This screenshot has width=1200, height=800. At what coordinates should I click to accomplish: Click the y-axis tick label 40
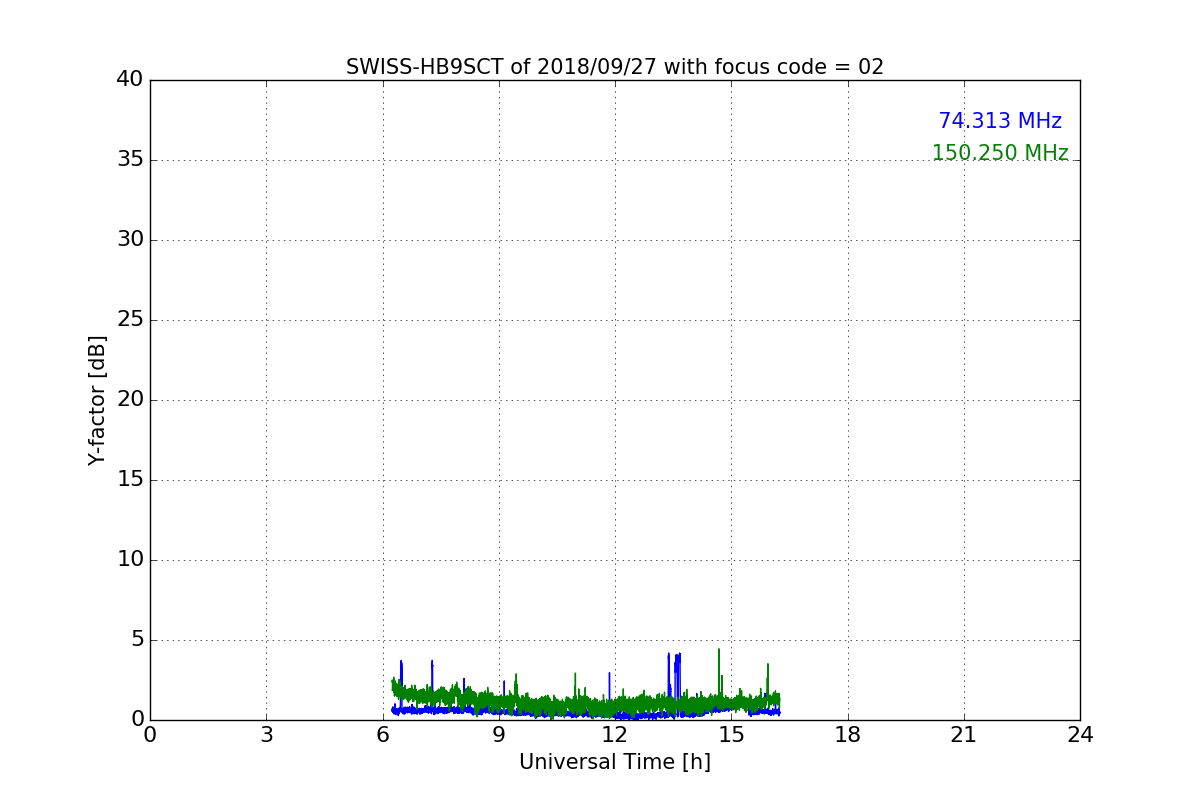click(x=130, y=80)
